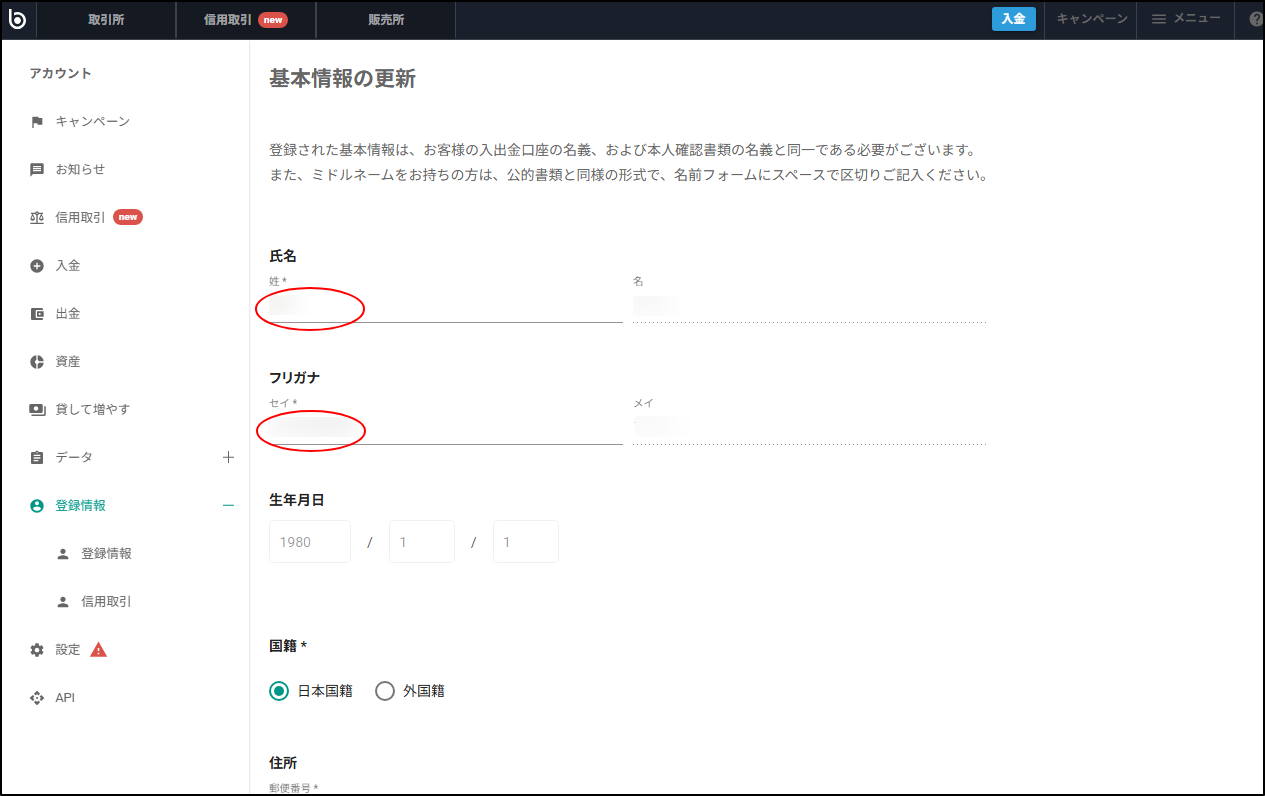Open the 信用取引 tab in top bar
The image size is (1265, 796).
tap(245, 20)
